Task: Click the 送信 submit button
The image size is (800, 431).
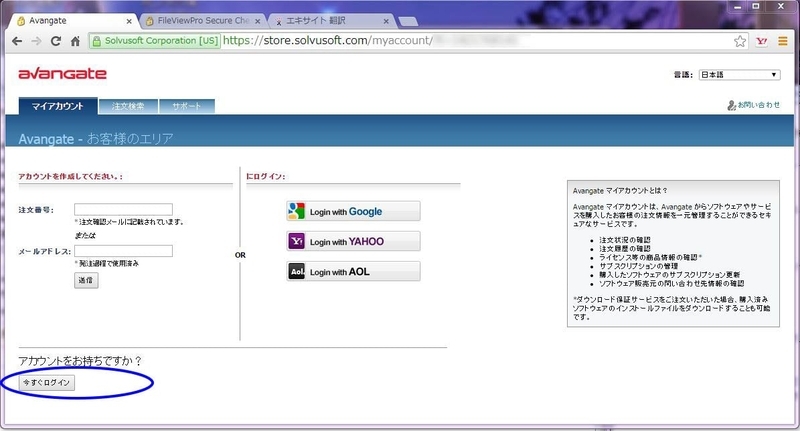Action: [x=86, y=280]
